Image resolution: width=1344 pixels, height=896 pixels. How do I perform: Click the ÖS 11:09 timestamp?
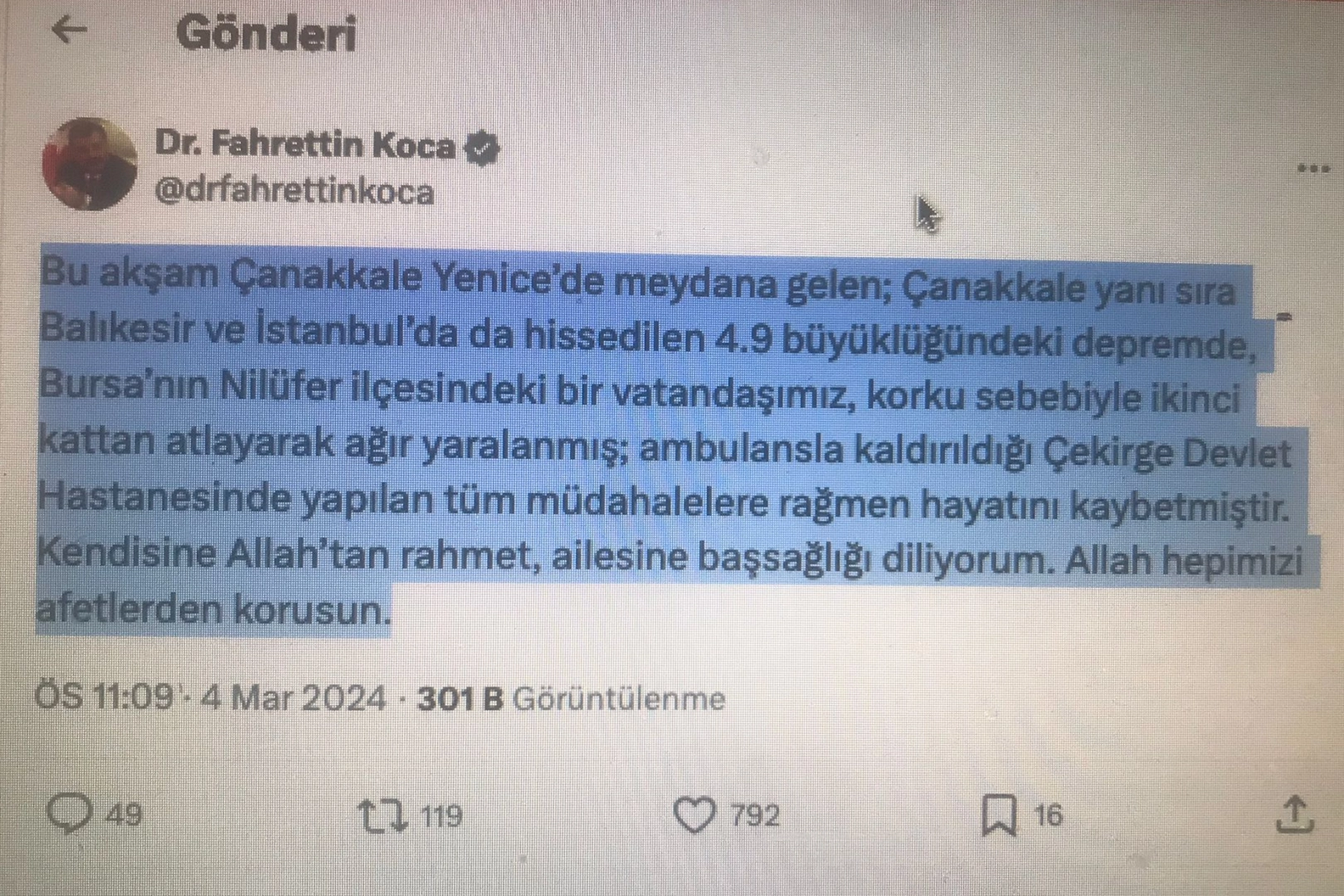(x=105, y=695)
